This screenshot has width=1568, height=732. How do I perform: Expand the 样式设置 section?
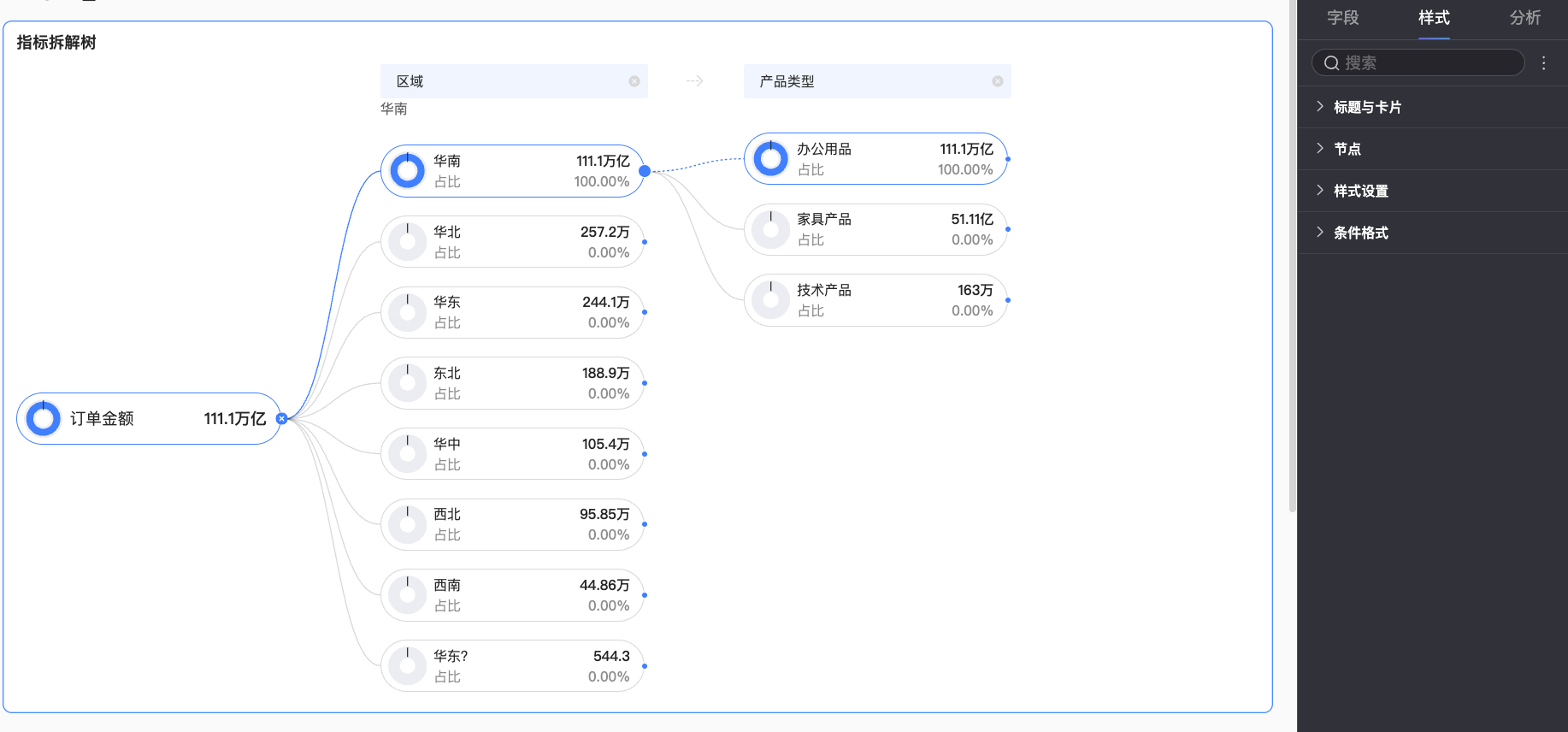pyautogui.click(x=1360, y=191)
